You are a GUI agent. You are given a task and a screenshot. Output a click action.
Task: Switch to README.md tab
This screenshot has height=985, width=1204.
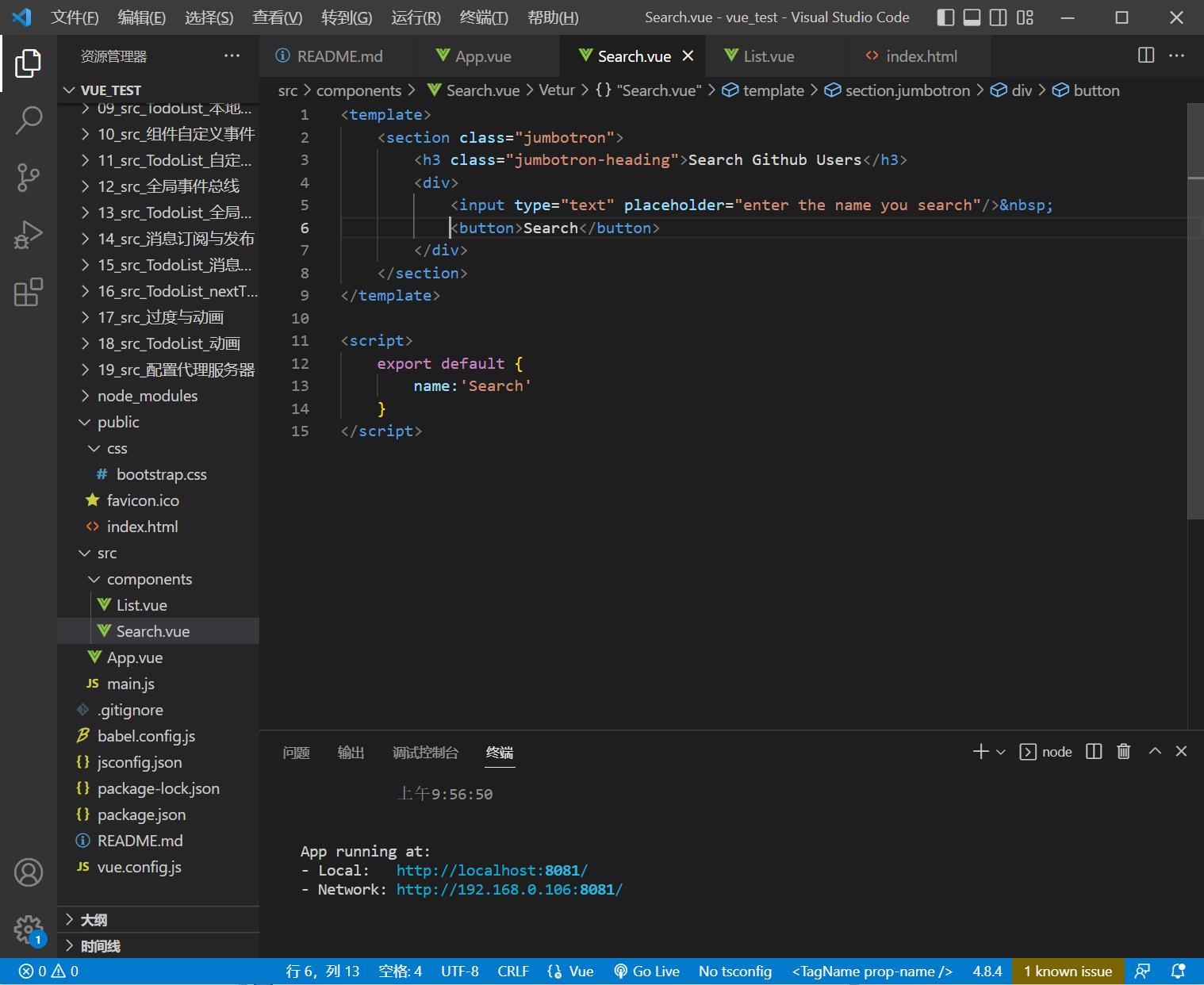click(x=339, y=56)
